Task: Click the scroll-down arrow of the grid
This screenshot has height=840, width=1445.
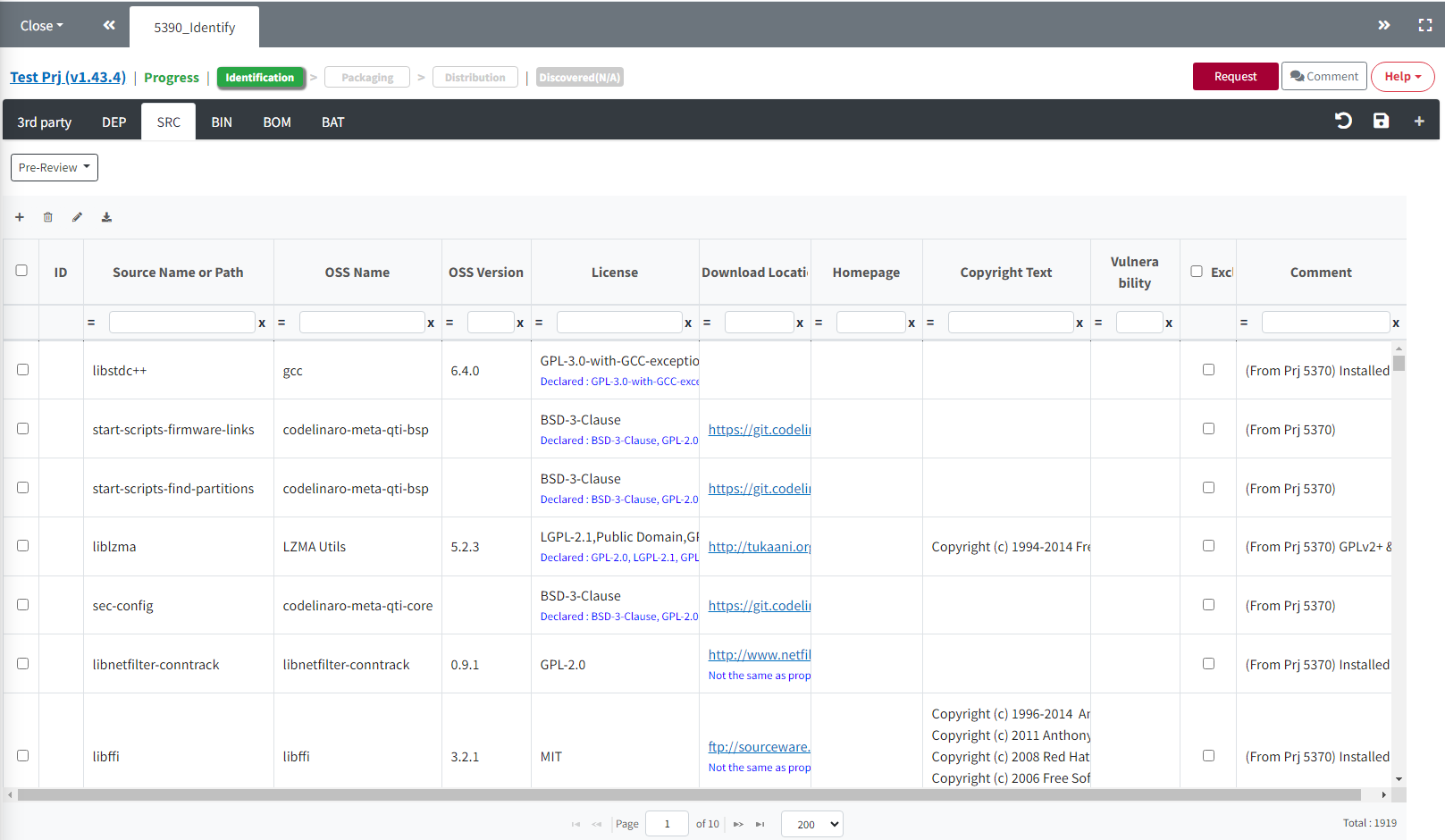Action: click(x=1399, y=779)
